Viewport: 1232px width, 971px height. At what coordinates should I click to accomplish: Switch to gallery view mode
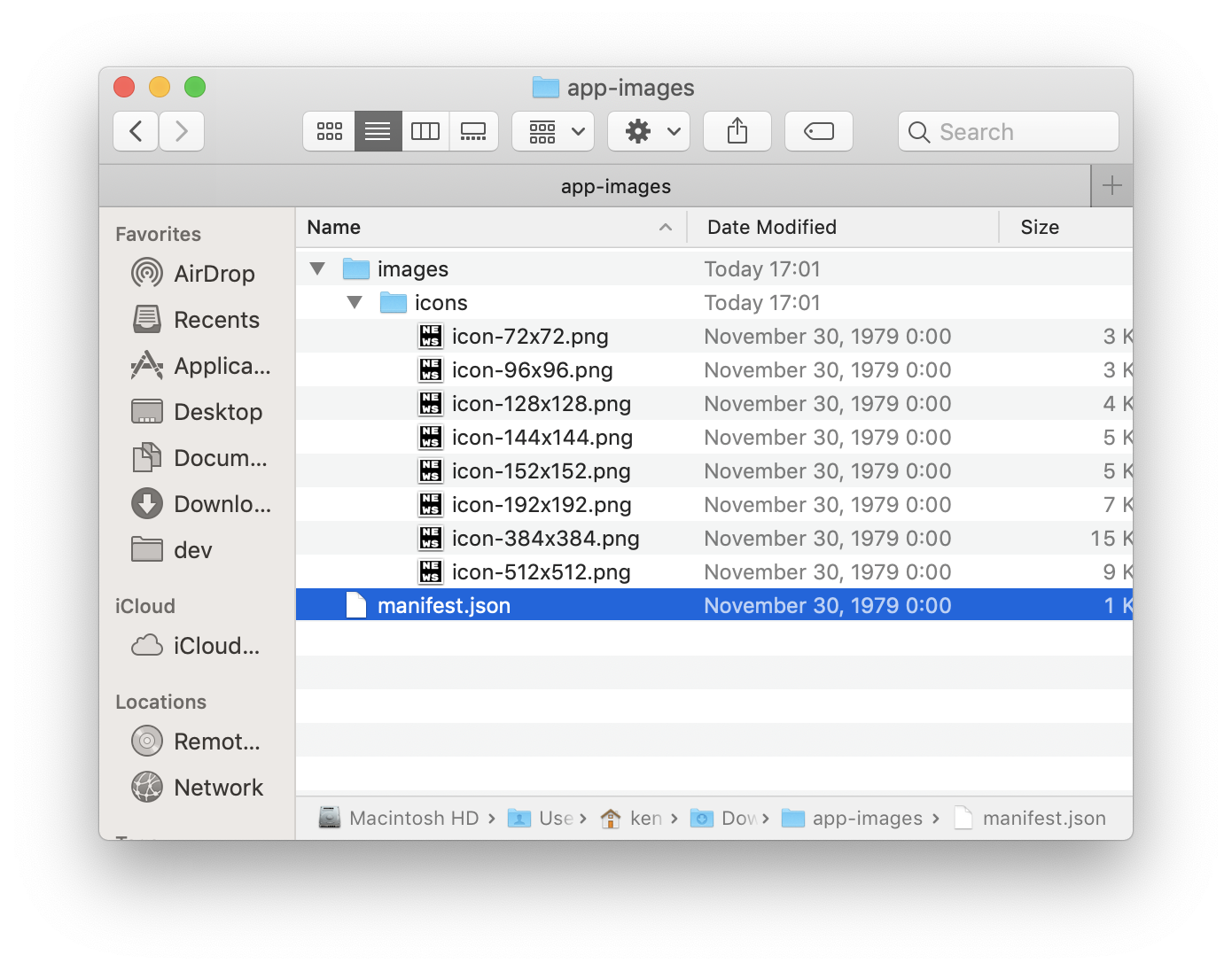click(x=473, y=130)
